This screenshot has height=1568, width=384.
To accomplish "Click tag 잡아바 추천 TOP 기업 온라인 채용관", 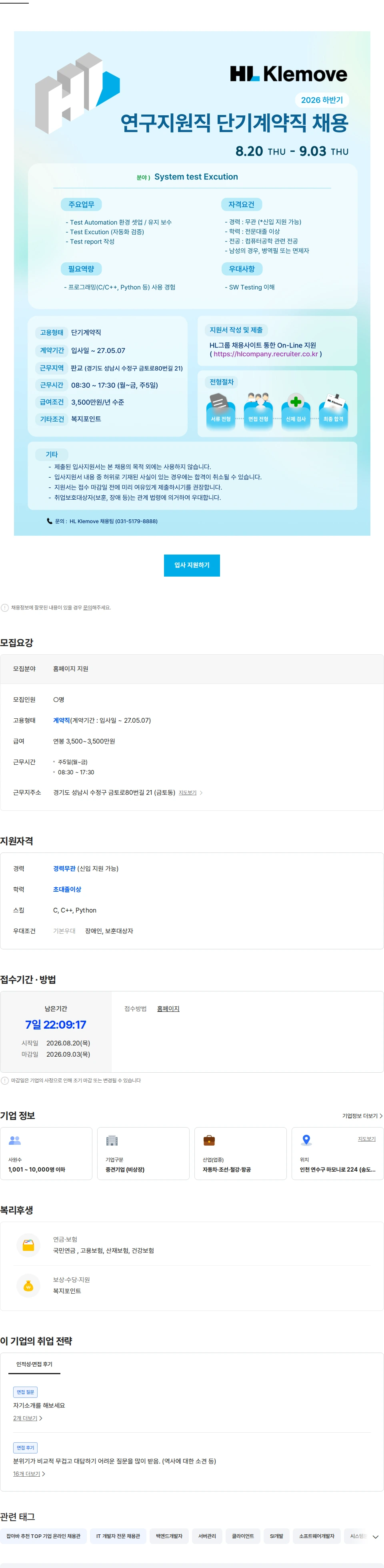I will click(x=43, y=1536).
